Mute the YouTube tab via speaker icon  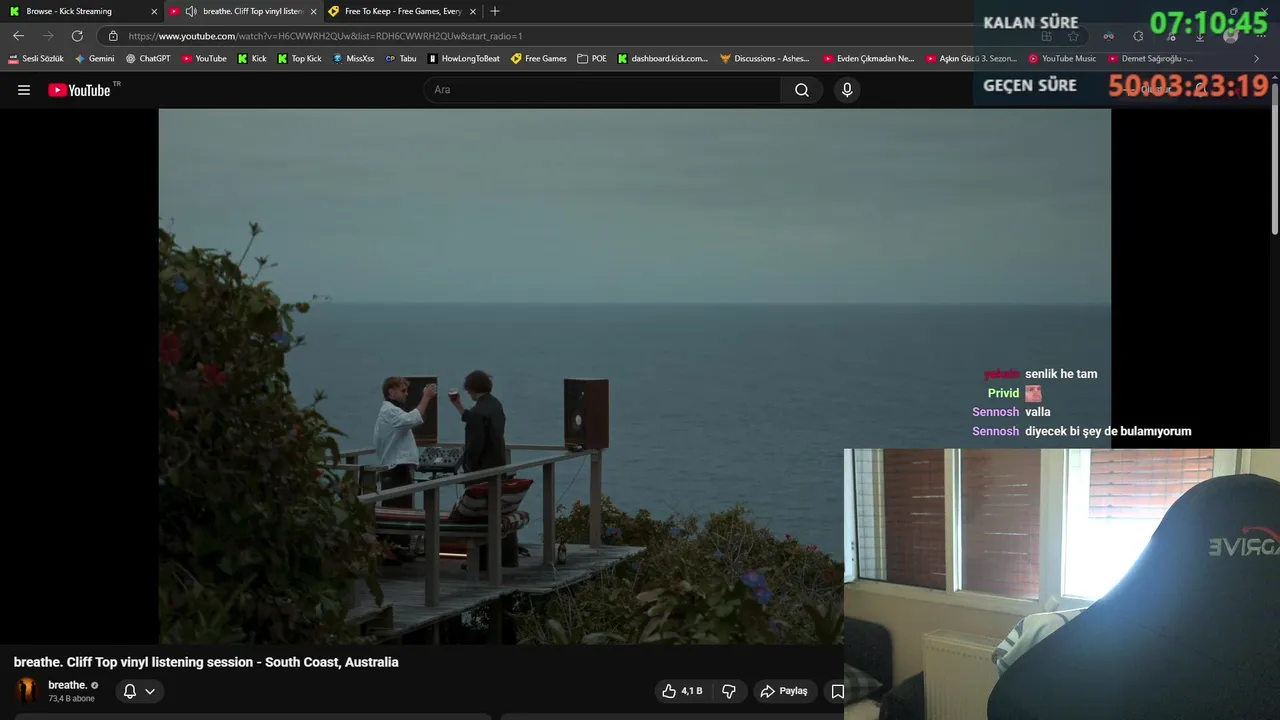pos(190,11)
